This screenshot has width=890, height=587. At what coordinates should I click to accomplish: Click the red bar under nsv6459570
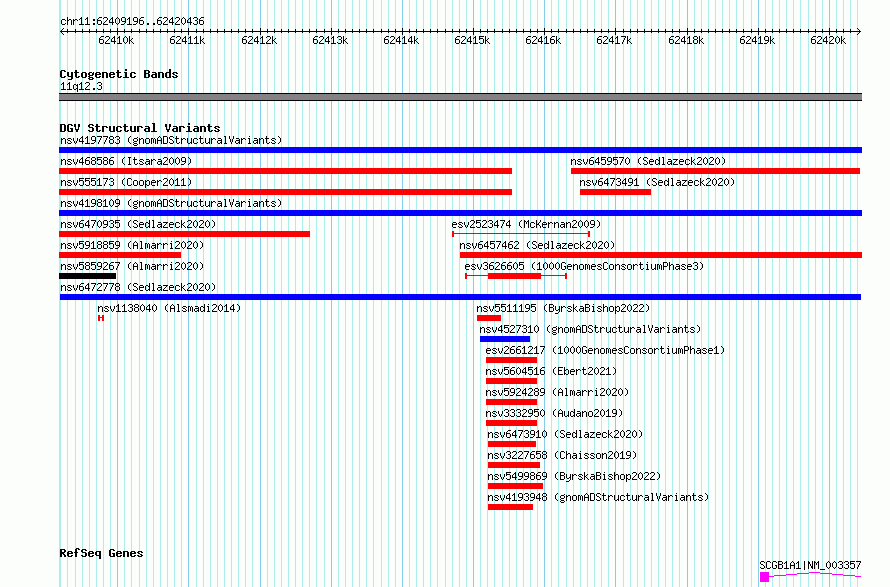click(x=715, y=171)
